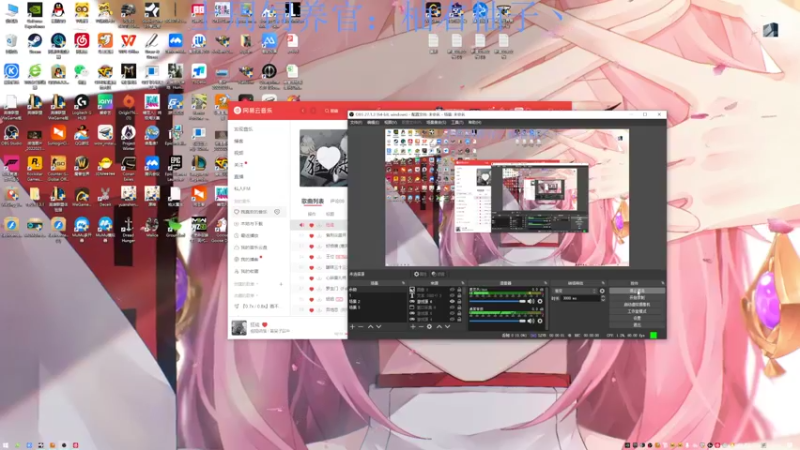800x450 pixels.
Task: Click now-playing song thumbnail in NetEase footer
Action: [239, 328]
